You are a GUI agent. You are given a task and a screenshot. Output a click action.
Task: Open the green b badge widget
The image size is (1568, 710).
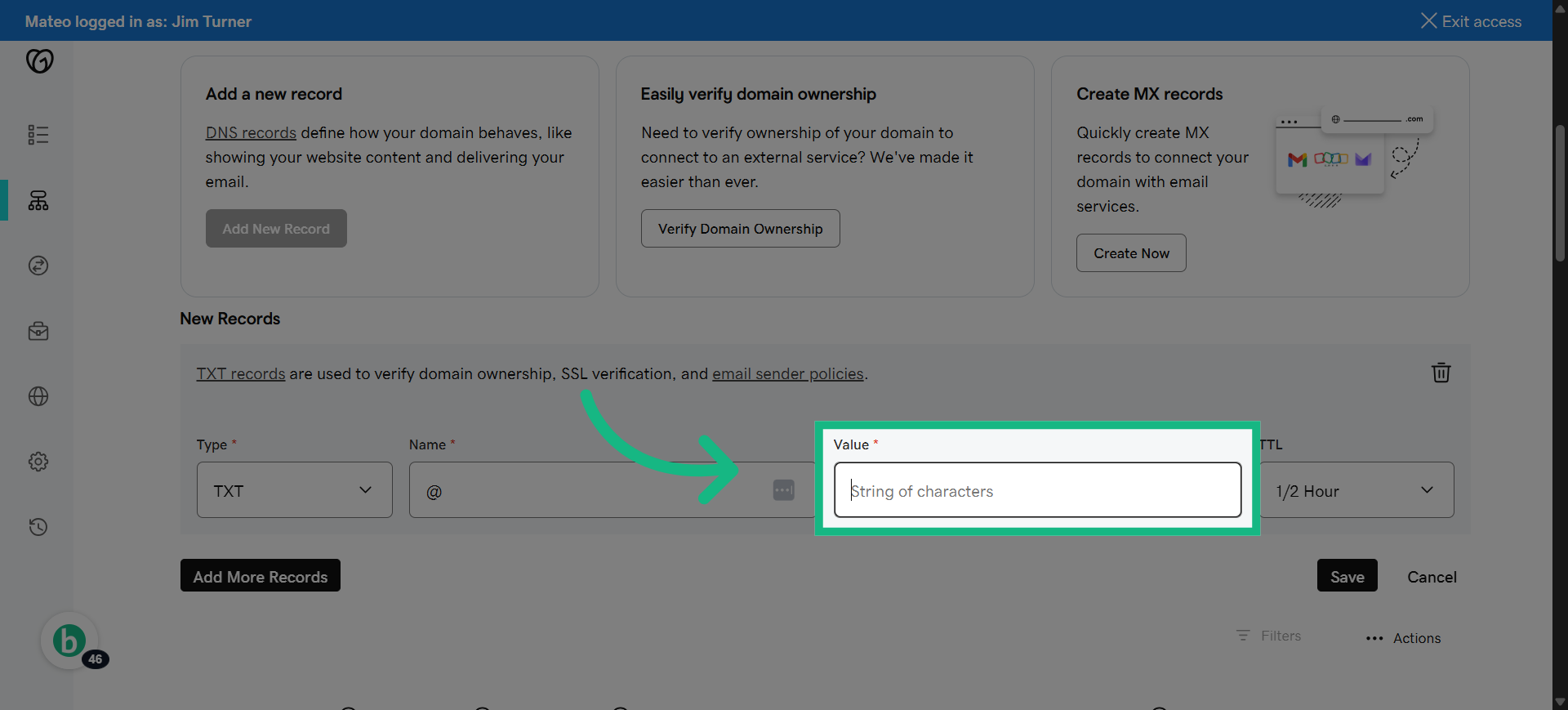[x=69, y=641]
